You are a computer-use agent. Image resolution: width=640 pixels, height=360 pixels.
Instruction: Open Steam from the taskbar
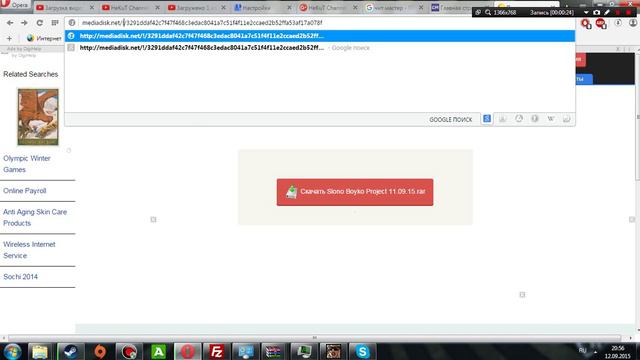click(x=70, y=351)
